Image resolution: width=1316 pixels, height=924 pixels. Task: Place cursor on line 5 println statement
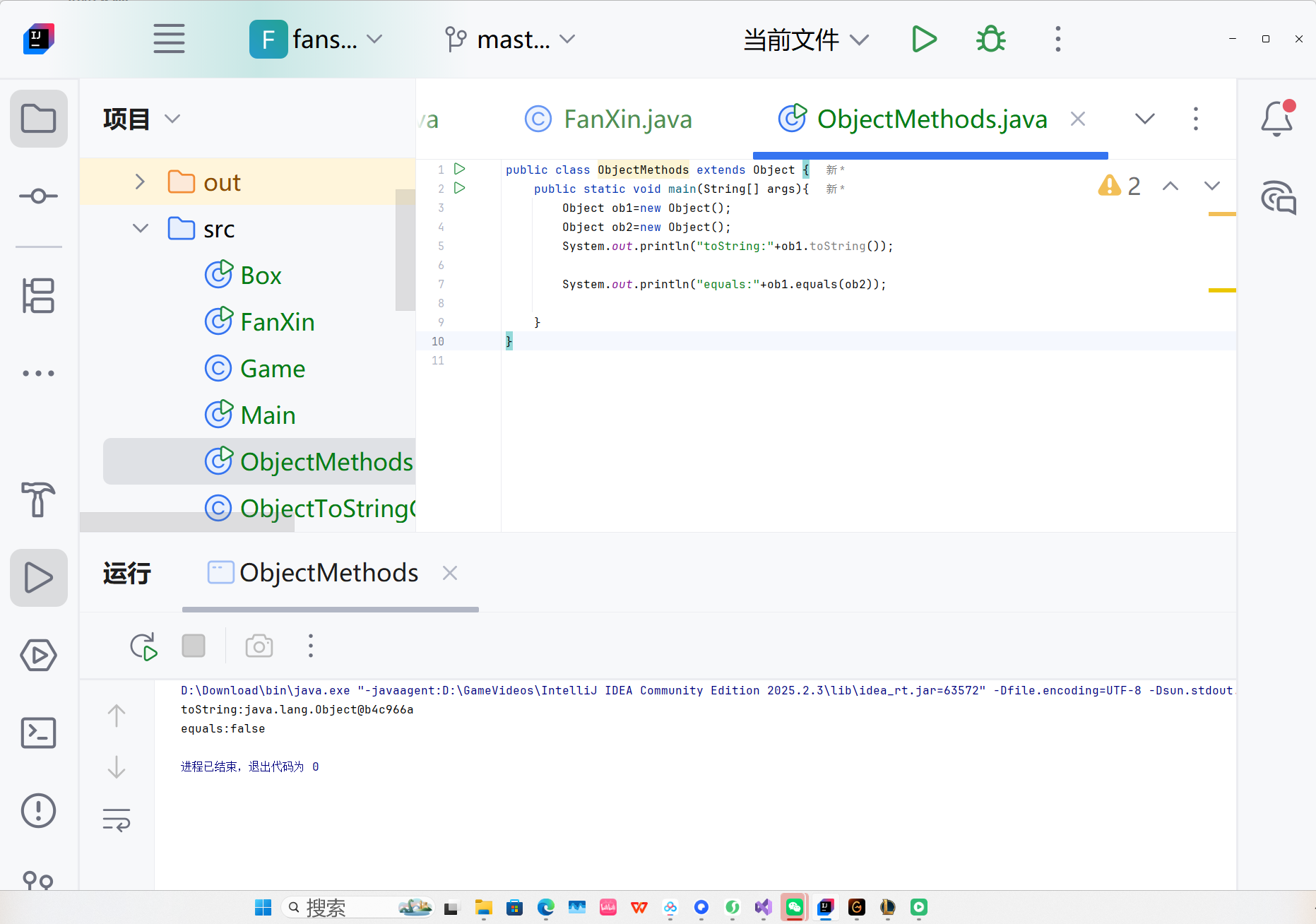click(x=728, y=246)
